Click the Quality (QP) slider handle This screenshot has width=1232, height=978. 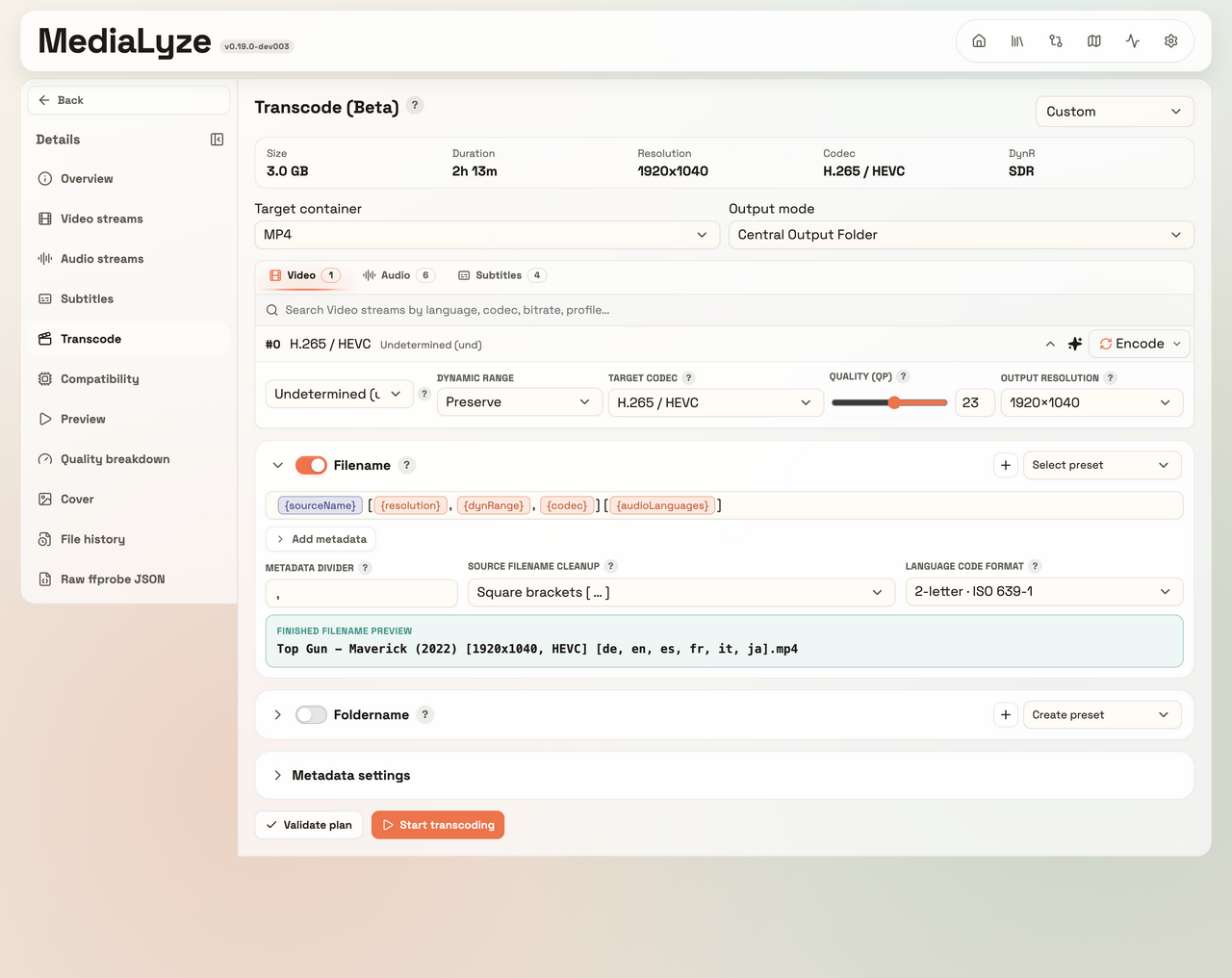tap(894, 402)
